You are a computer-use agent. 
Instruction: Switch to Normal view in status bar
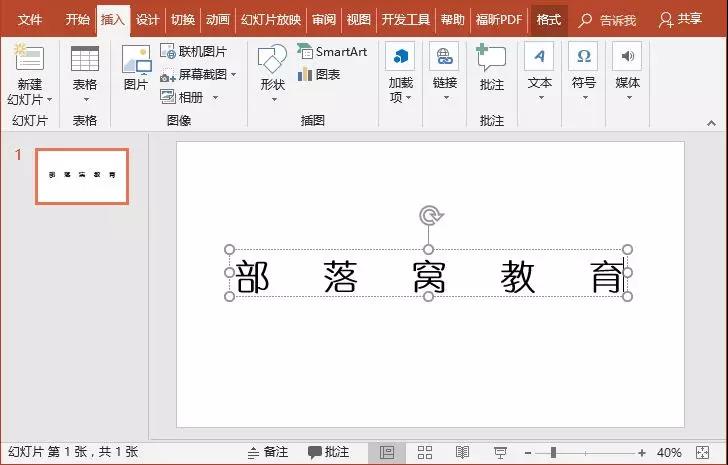tap(387, 452)
